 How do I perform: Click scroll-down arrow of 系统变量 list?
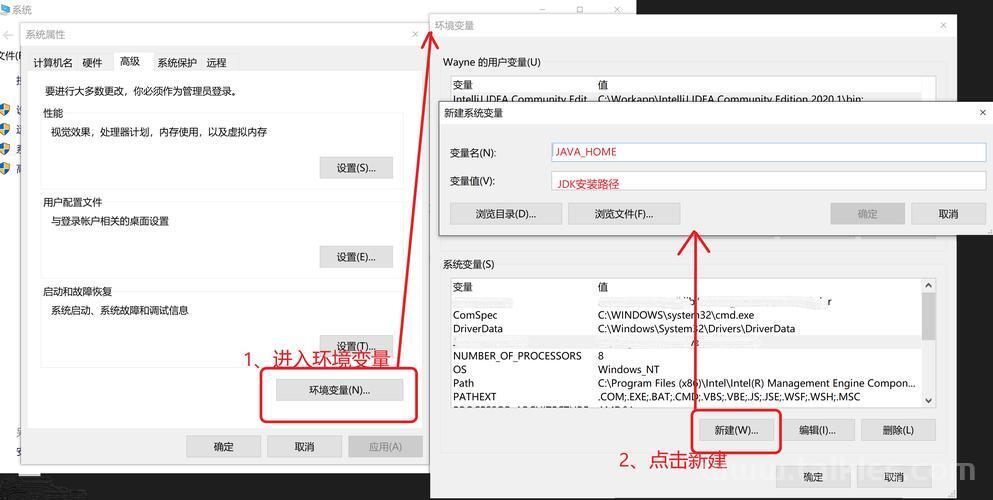coord(928,400)
